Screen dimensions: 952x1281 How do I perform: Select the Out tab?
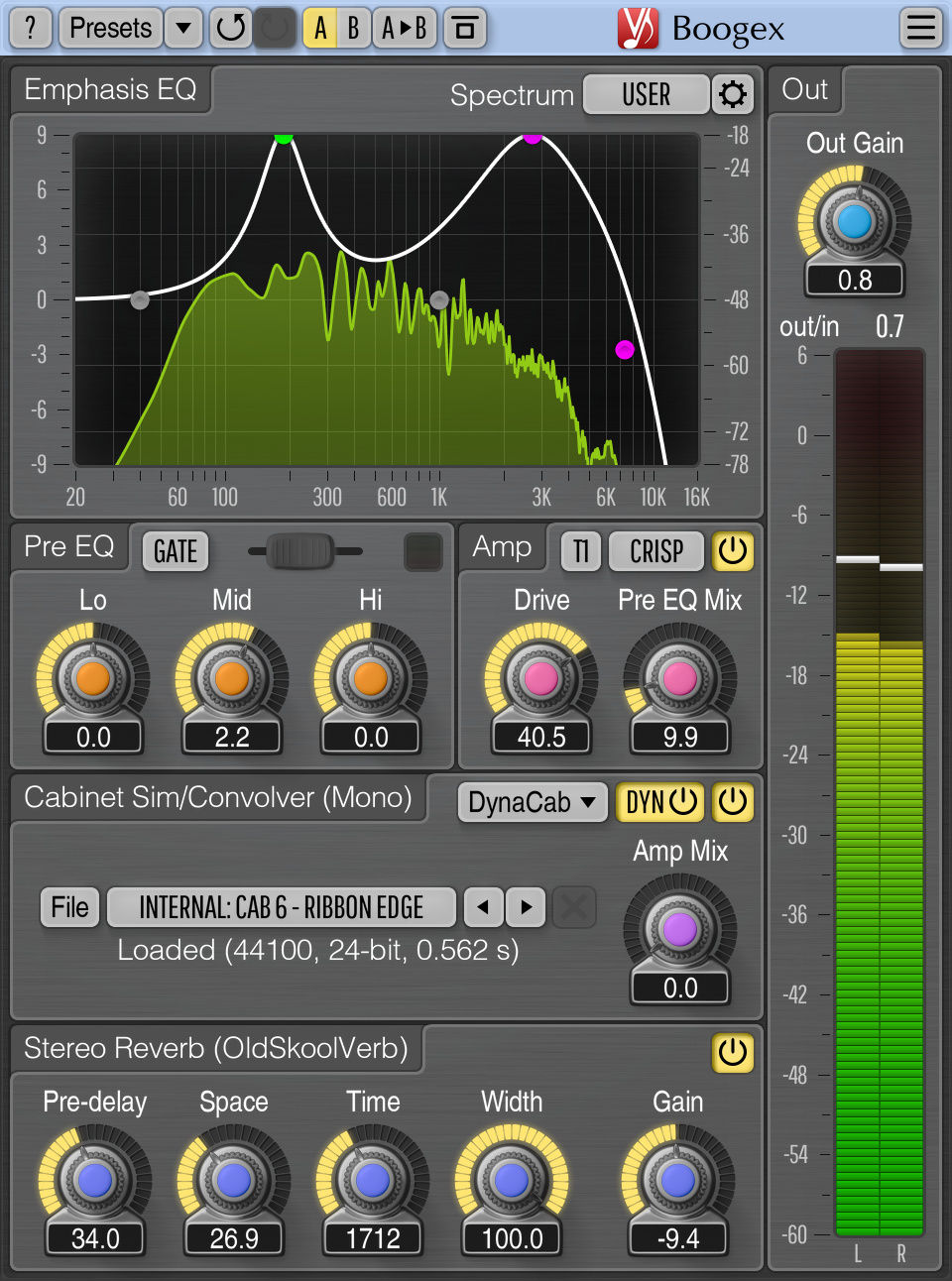(805, 90)
